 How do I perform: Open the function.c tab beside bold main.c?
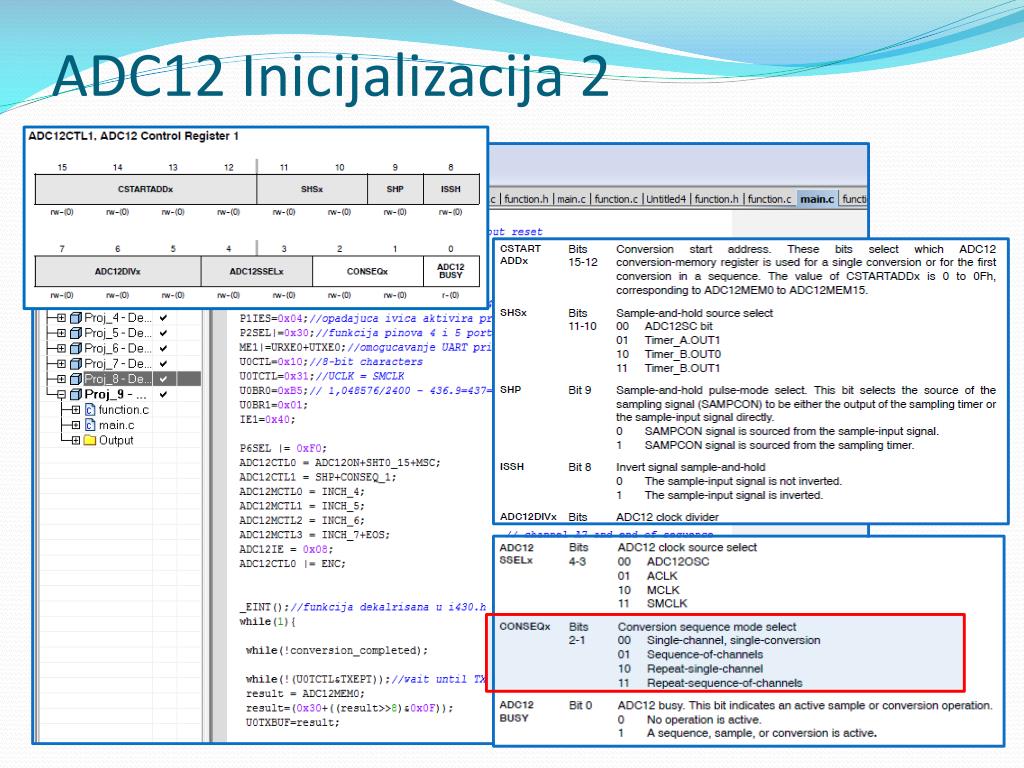coord(769,199)
